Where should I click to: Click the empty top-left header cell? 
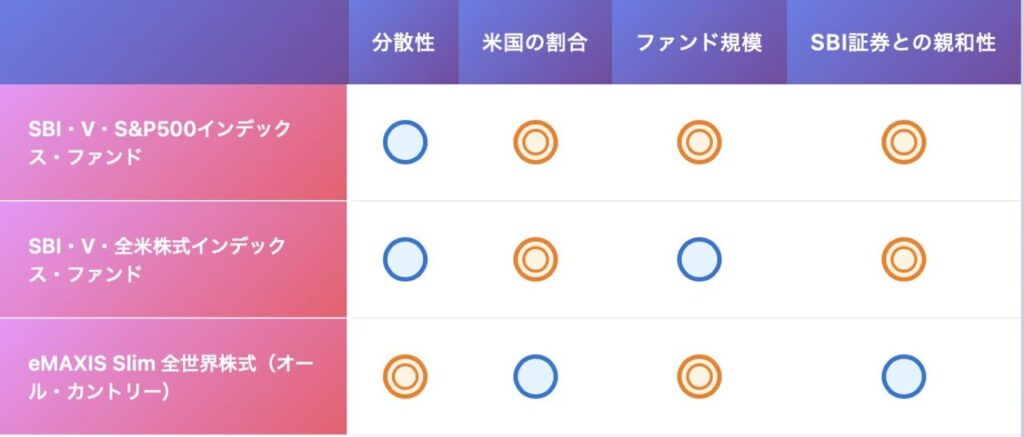click(174, 42)
